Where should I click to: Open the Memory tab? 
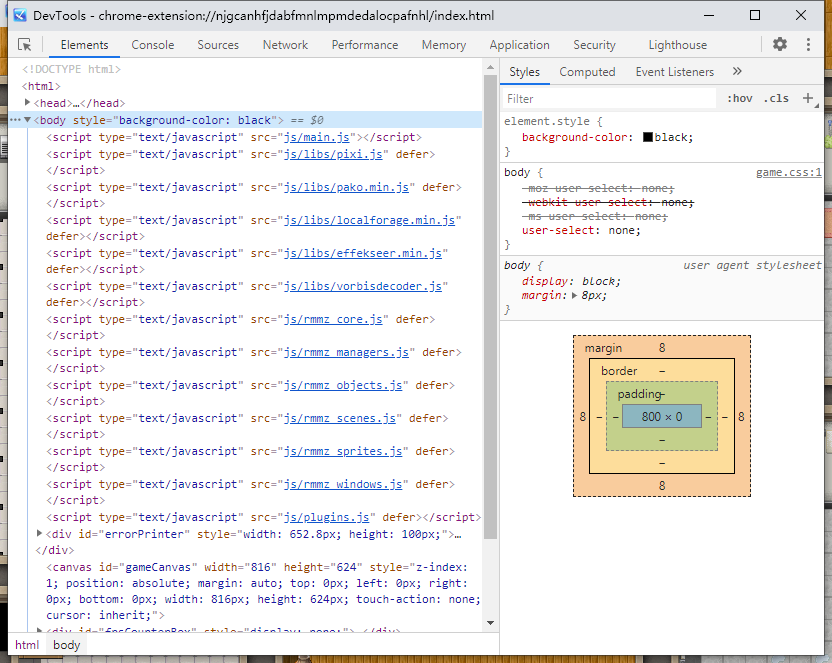[444, 45]
